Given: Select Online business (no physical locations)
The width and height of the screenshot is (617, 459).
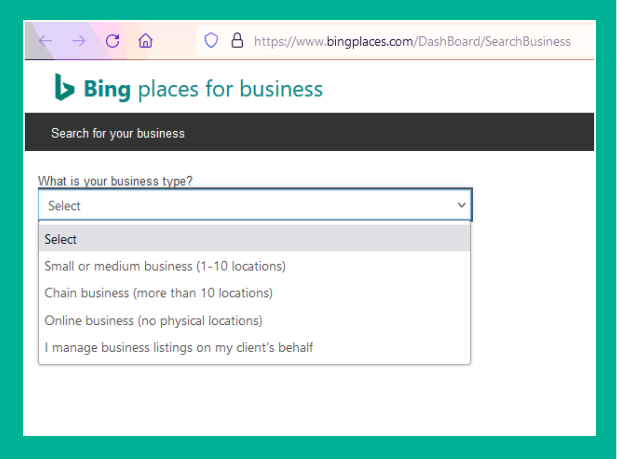Looking at the screenshot, I should [x=255, y=320].
